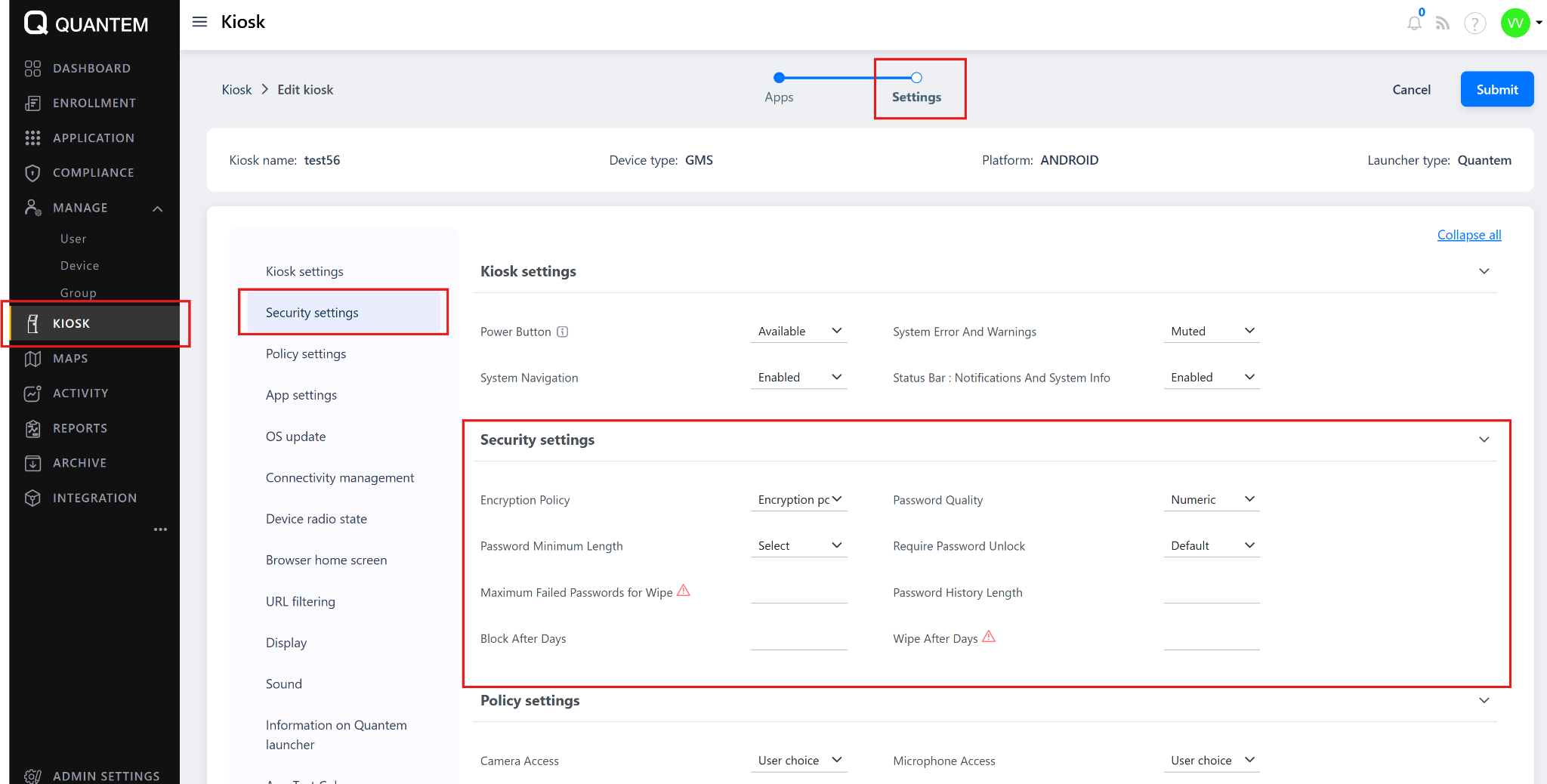1547x784 pixels.
Task: Click the Collapse all link
Action: pyautogui.click(x=1468, y=235)
